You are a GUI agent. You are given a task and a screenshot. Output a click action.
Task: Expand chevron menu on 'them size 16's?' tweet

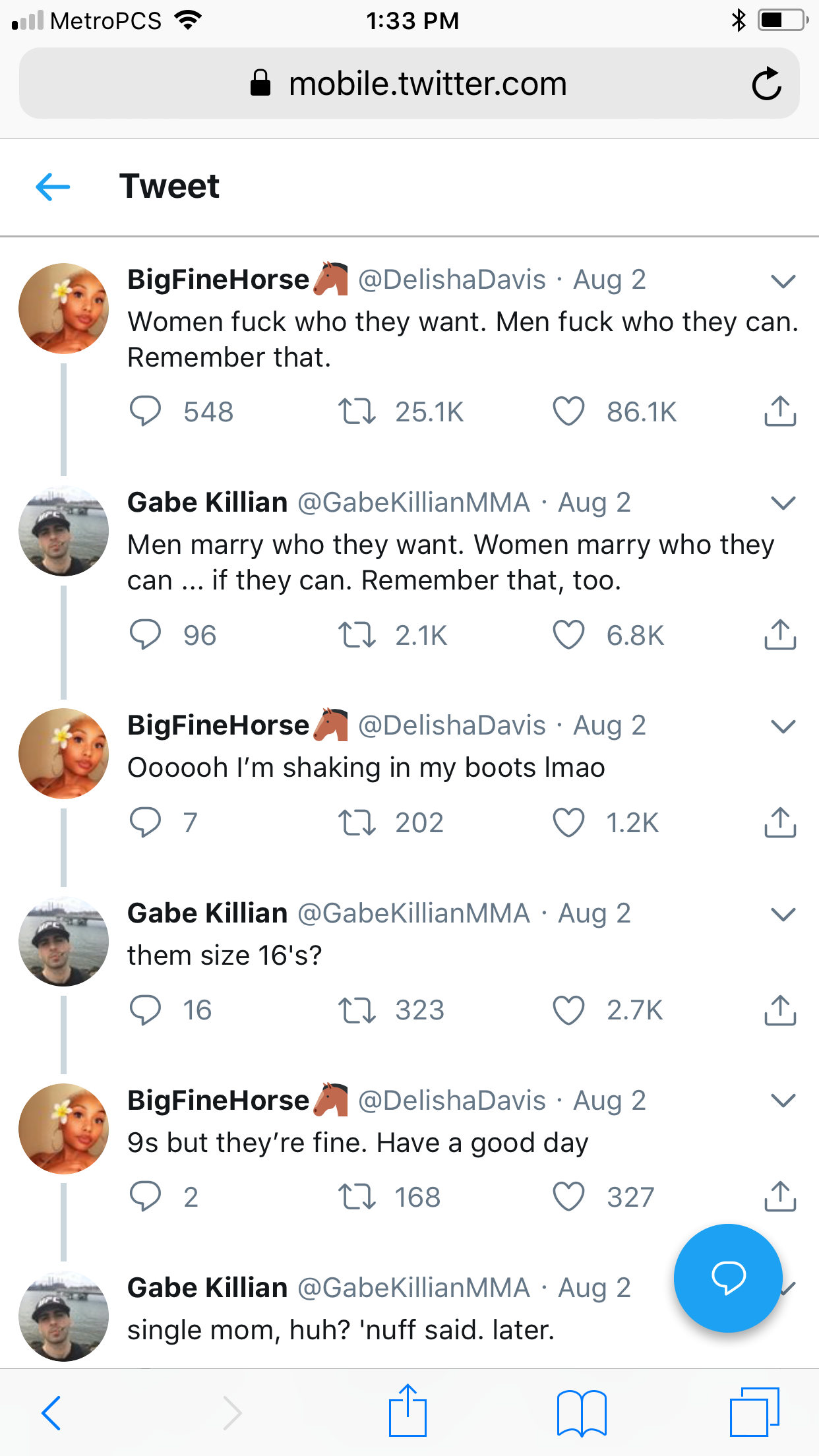click(783, 915)
